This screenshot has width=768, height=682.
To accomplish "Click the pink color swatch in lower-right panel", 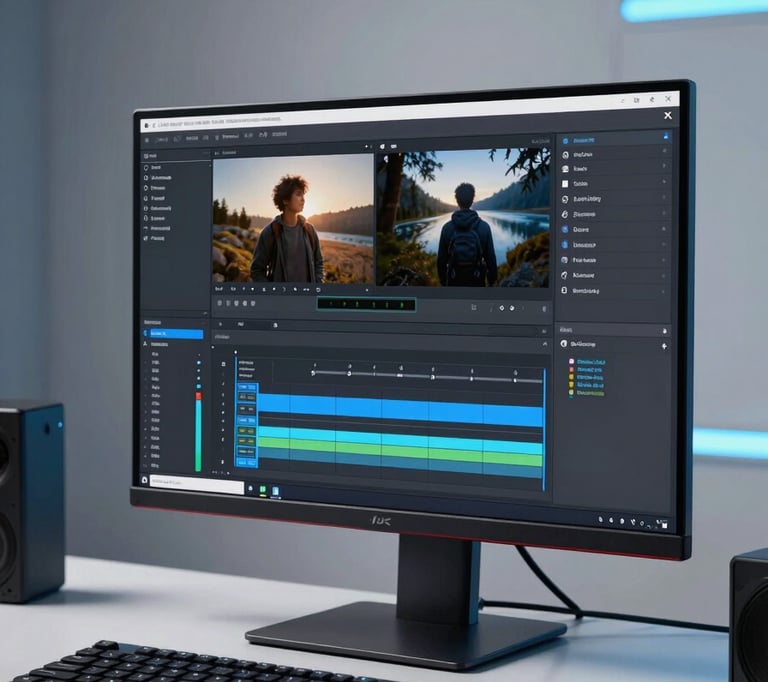I will click(571, 361).
